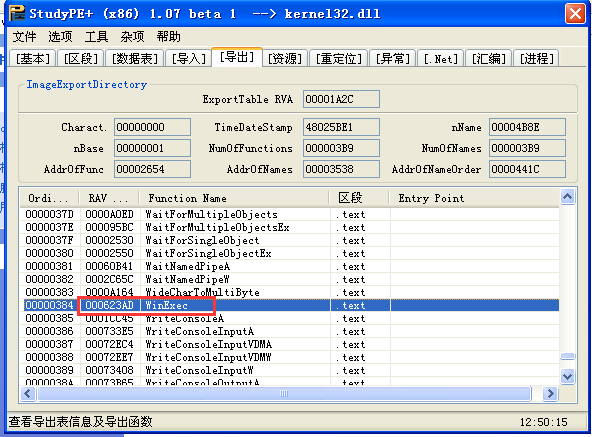Image resolution: width=592 pixels, height=437 pixels.
Task: Select the WideCharToMultiByte row
Action: pyautogui.click(x=290, y=292)
